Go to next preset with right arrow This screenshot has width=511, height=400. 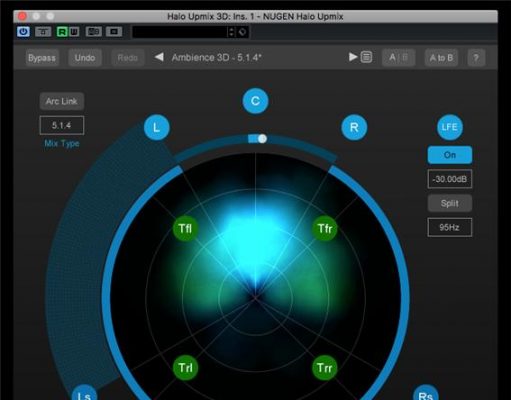[353, 57]
